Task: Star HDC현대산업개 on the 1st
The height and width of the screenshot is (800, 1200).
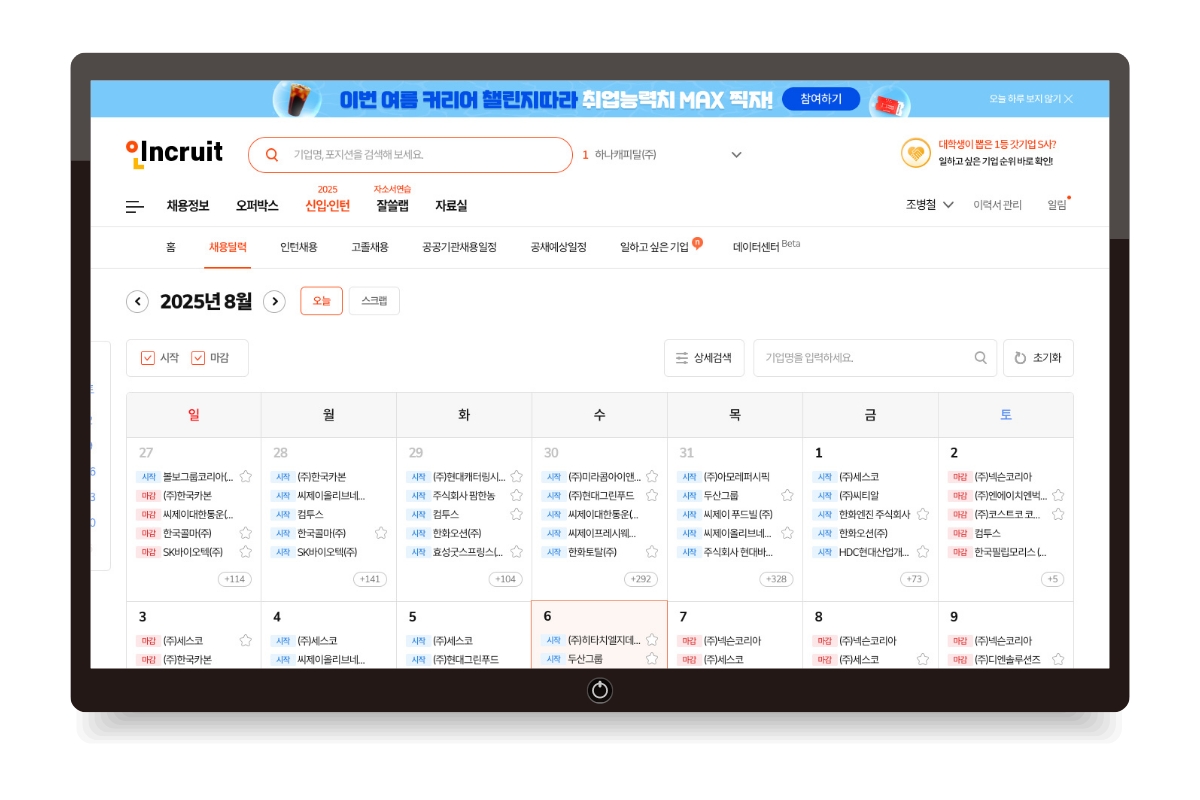Action: click(923, 552)
